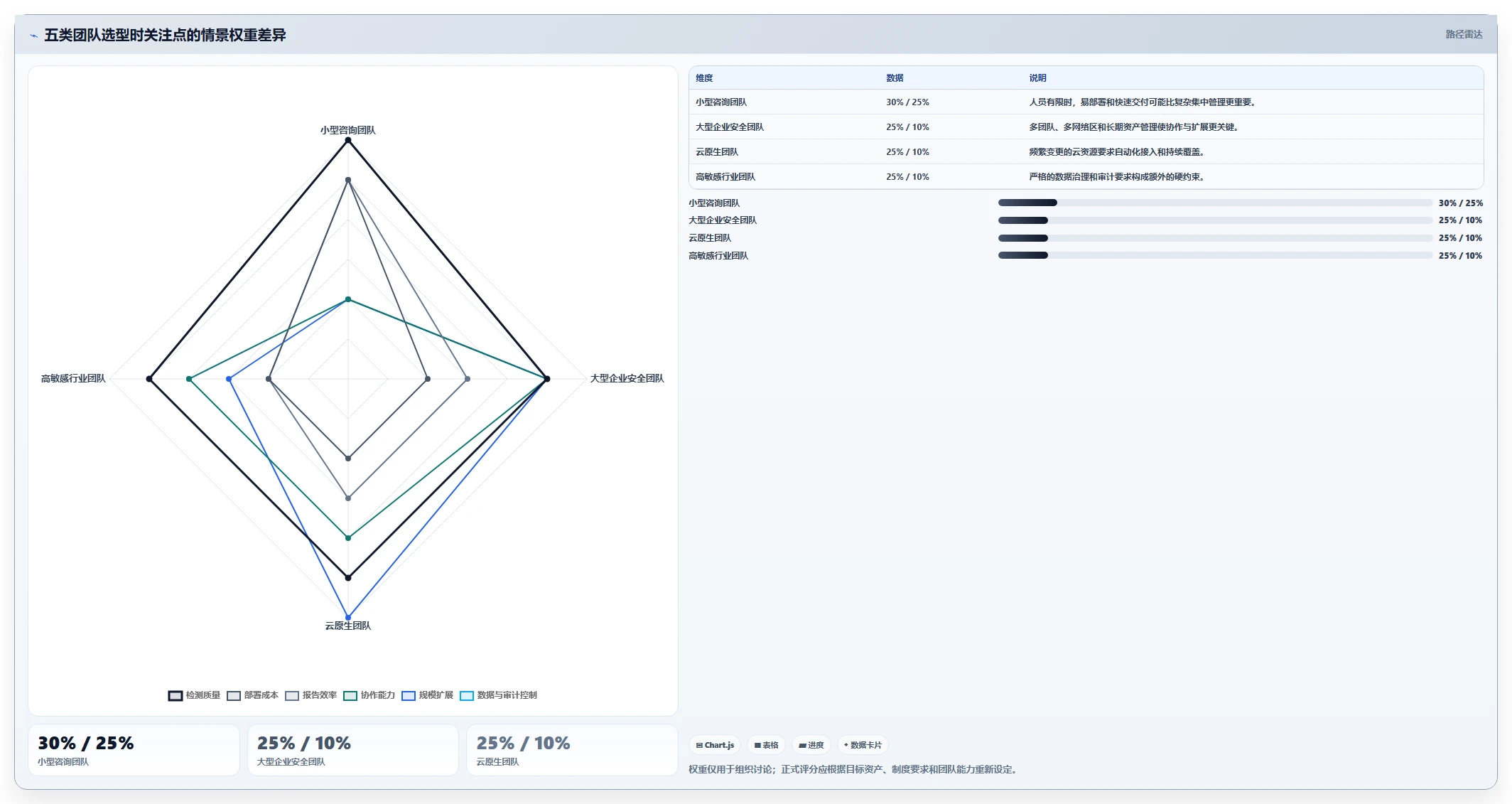
Task: Click the 小型咨询团队 progress bar
Action: point(1215,203)
